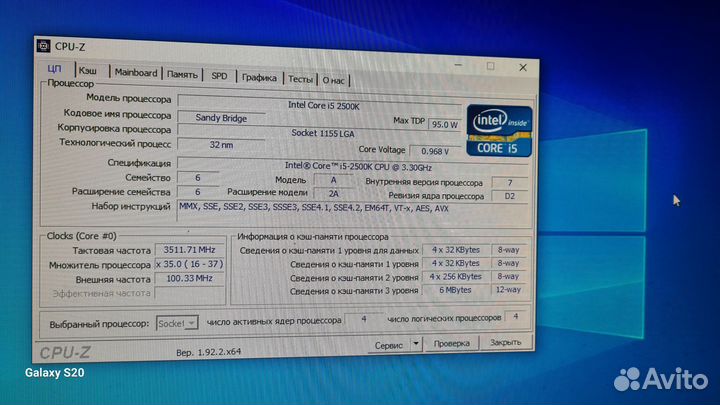The image size is (720, 405).
Task: Click the 4 x 256 KBytes level 2 cache value
Action: click(x=455, y=276)
